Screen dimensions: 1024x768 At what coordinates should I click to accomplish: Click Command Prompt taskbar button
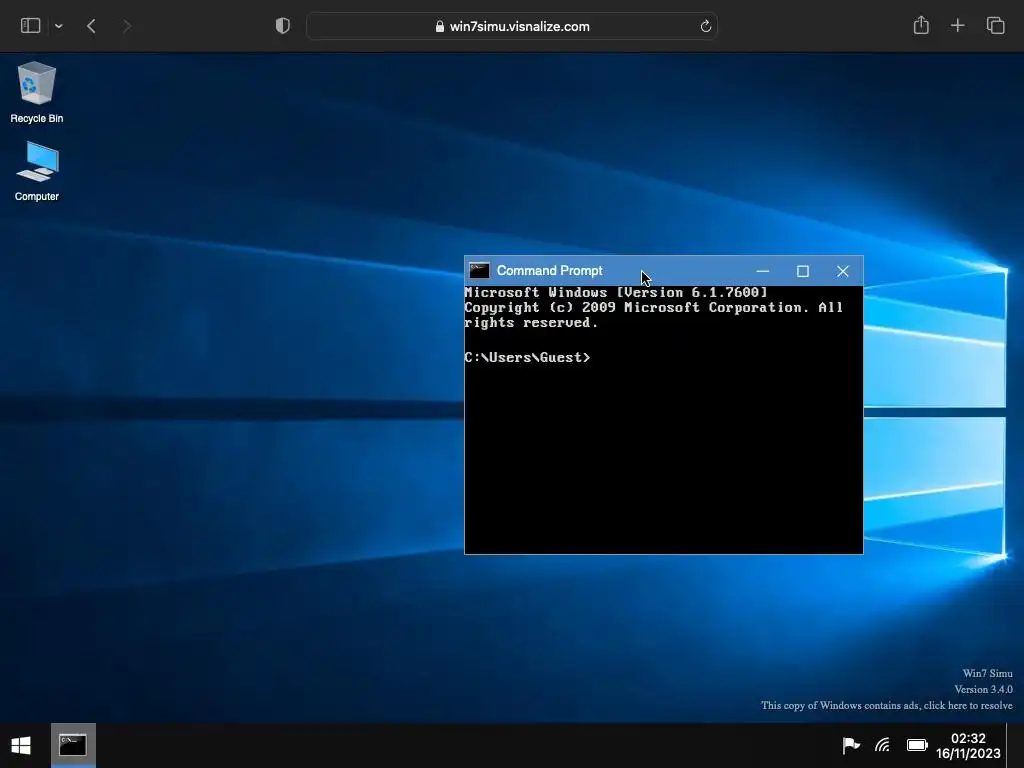point(73,745)
